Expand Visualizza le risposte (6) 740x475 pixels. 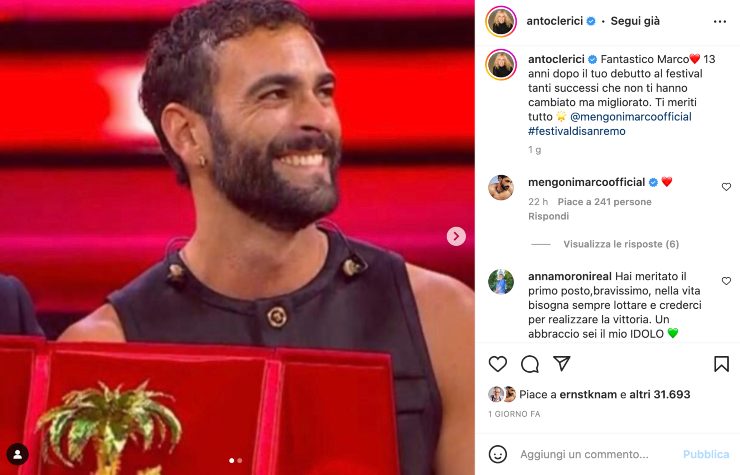(x=621, y=244)
